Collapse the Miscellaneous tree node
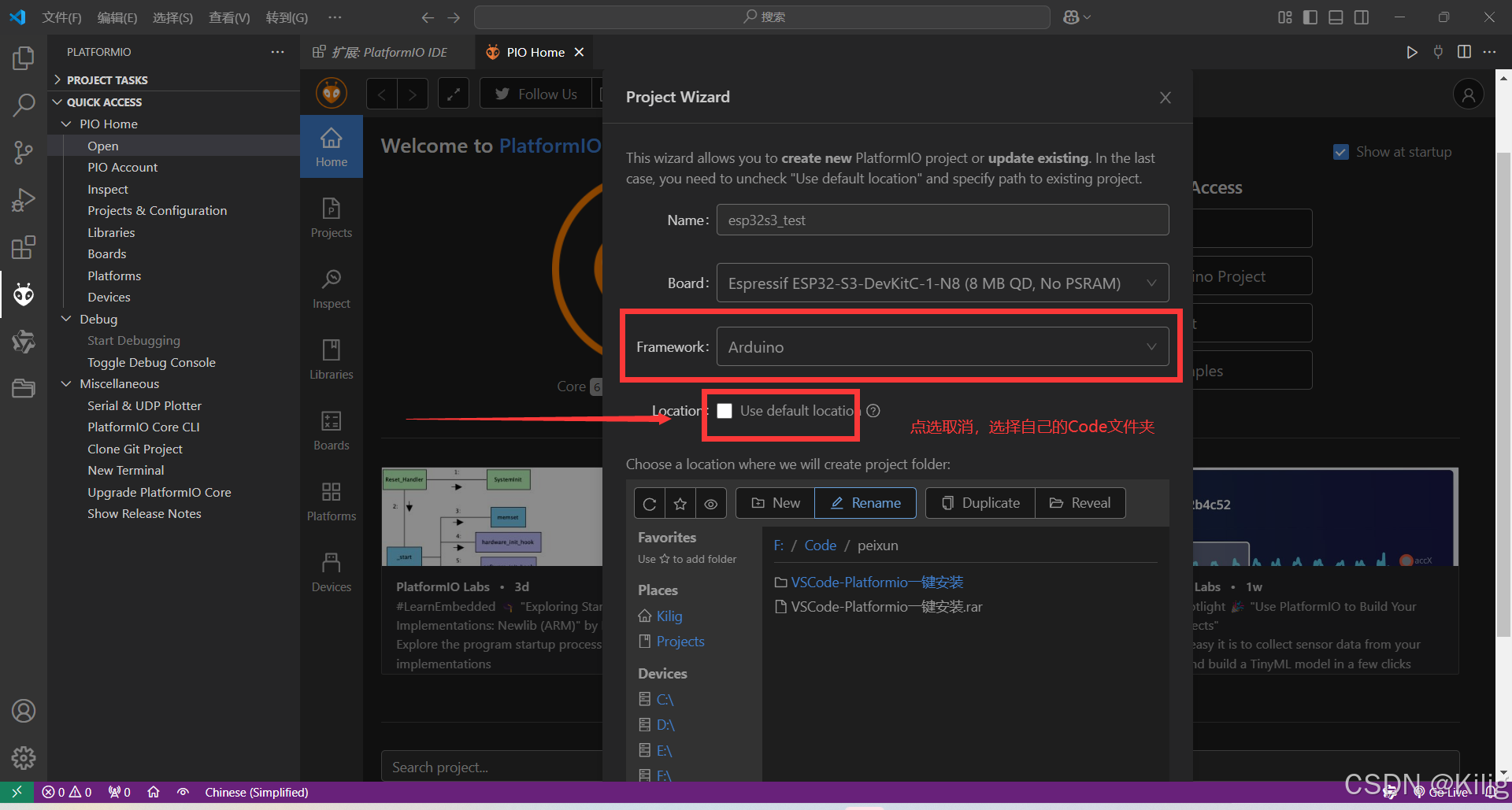Viewport: 1512px width, 810px height. [x=67, y=383]
